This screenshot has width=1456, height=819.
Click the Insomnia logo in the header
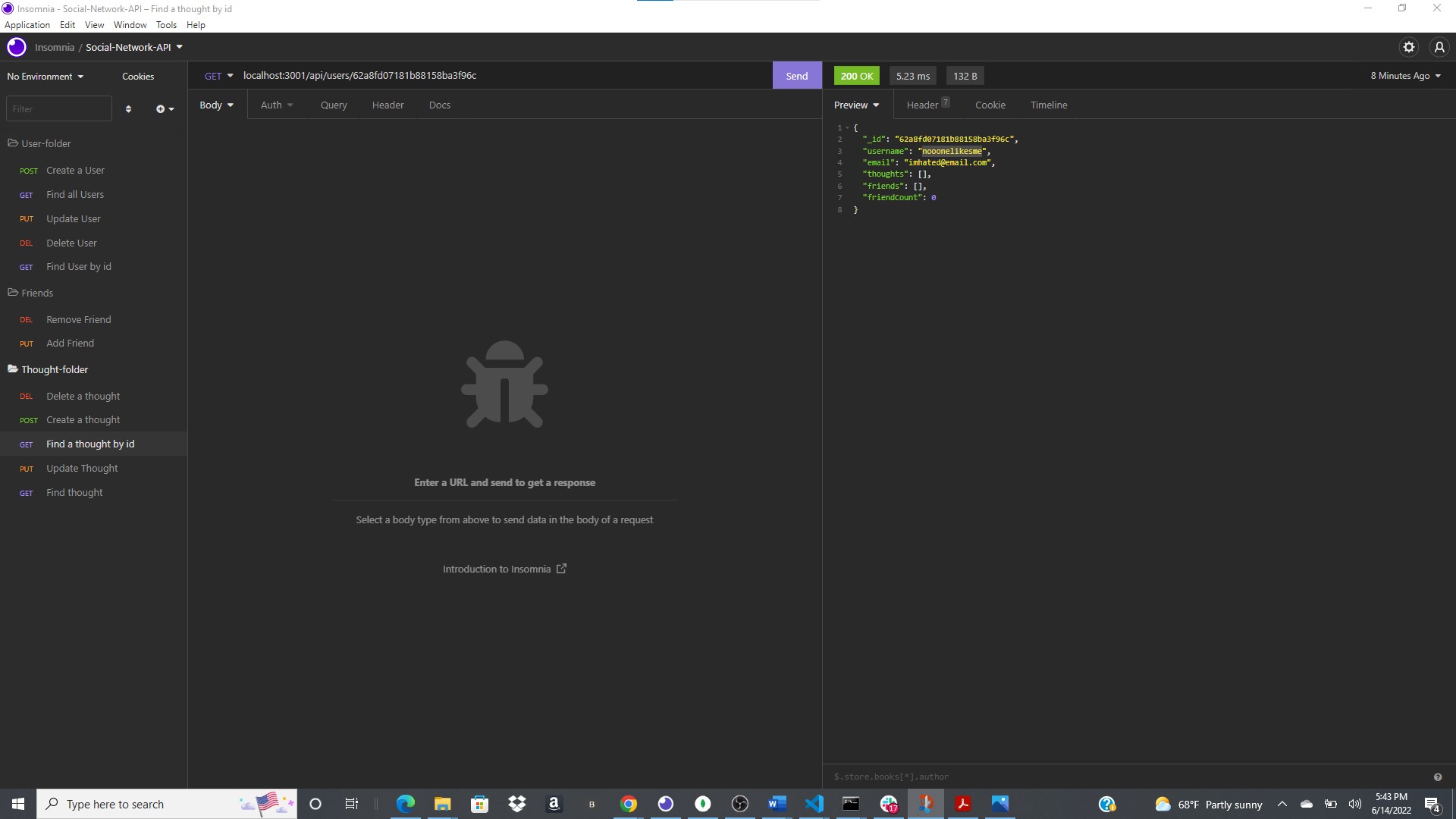[x=16, y=46]
